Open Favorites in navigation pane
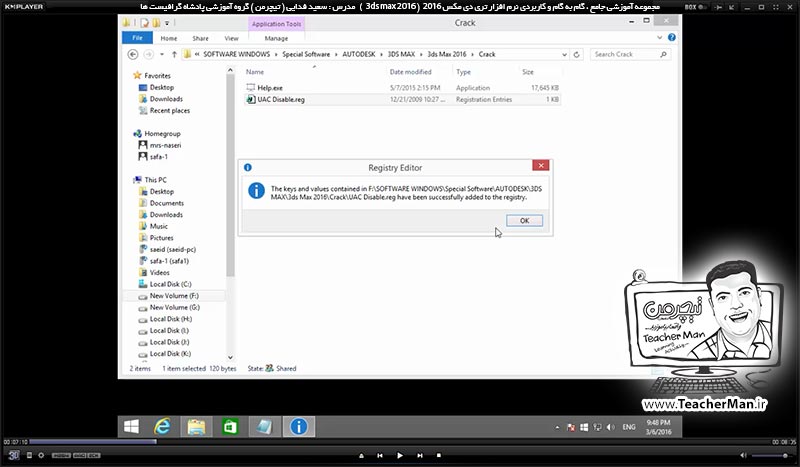Image resolution: width=800 pixels, height=467 pixels. click(157, 76)
